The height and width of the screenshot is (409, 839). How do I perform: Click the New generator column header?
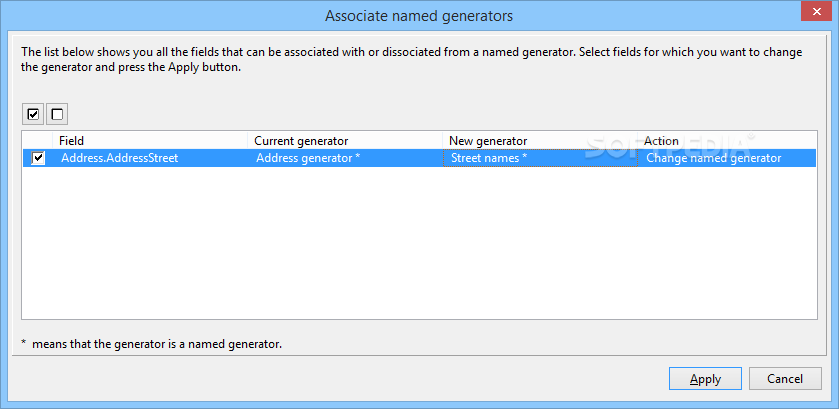click(x=540, y=141)
